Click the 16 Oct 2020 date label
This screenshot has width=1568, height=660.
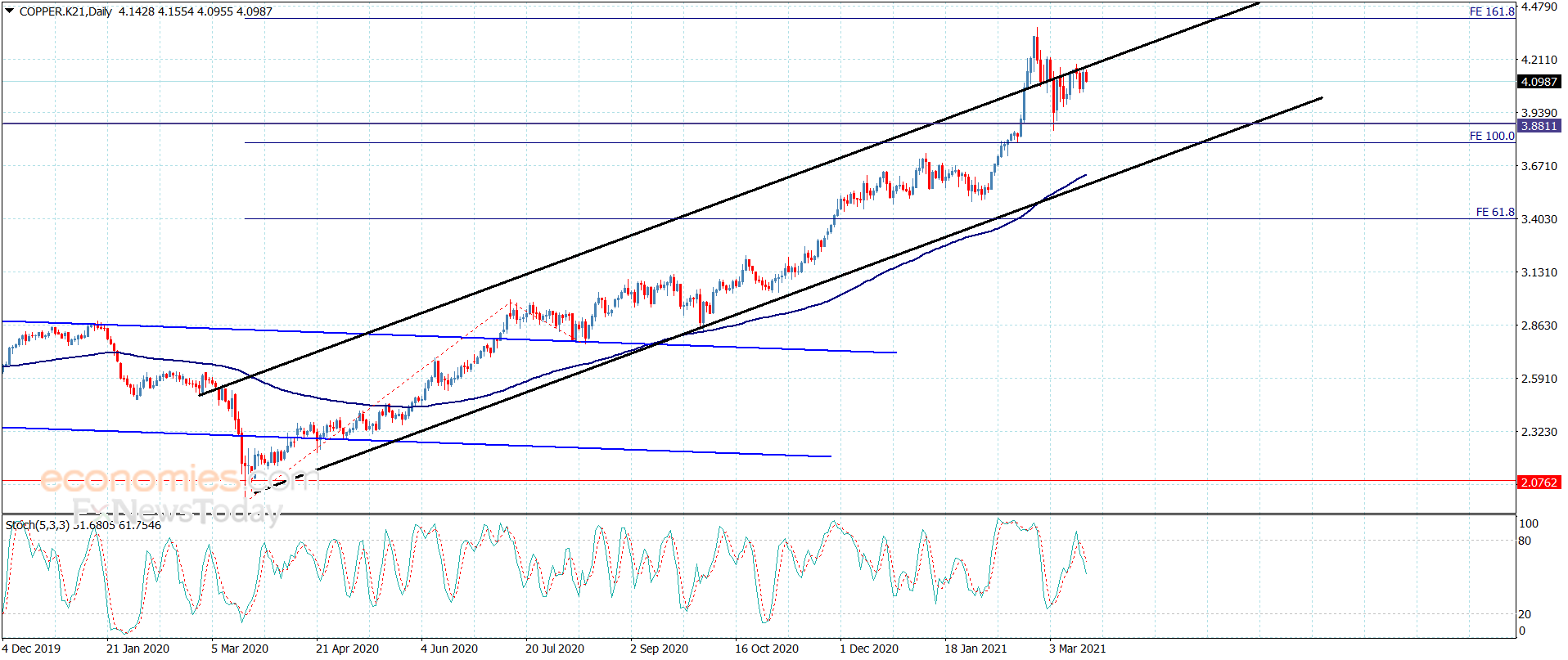point(767,649)
